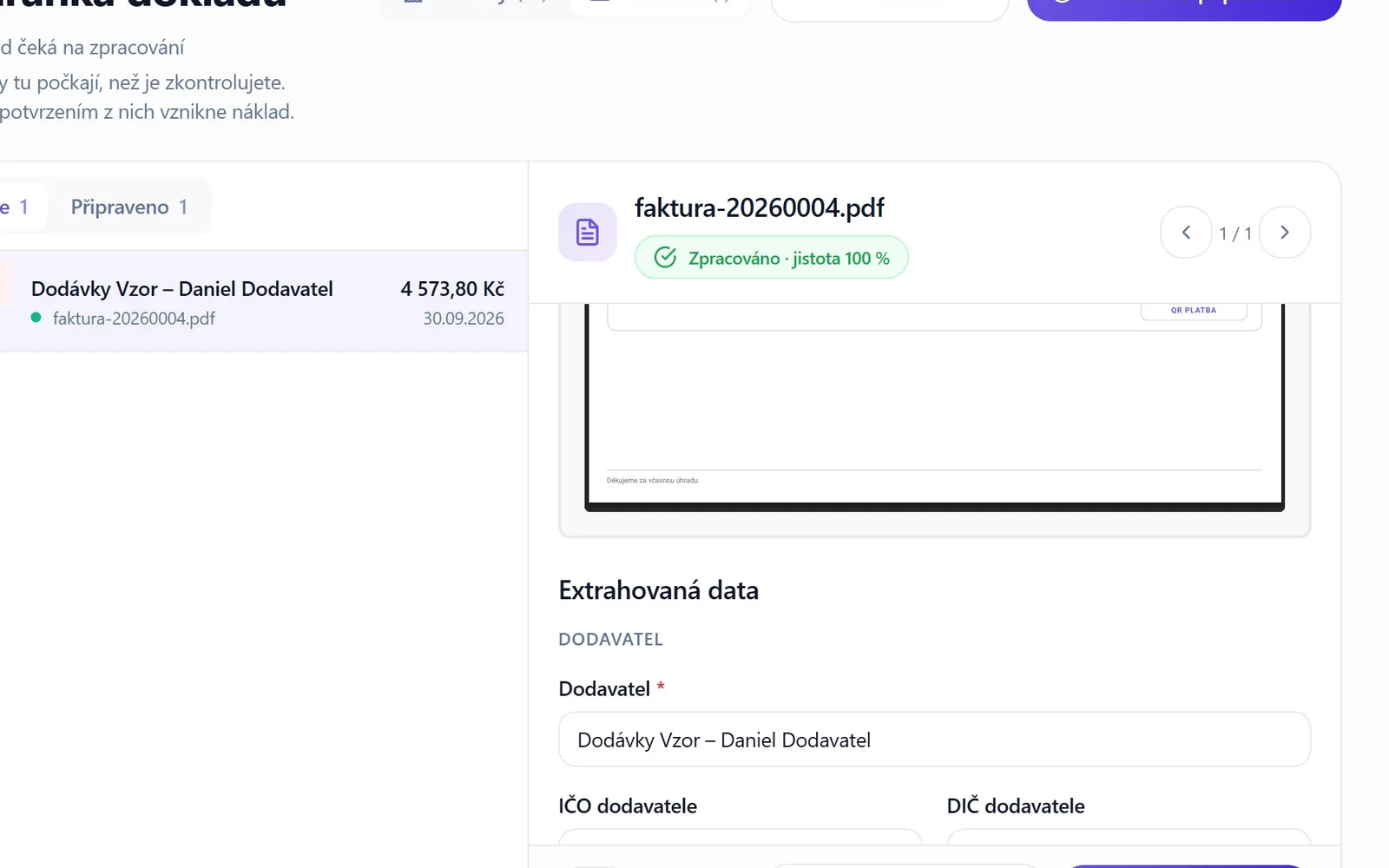Select the Dodávky Vzor – Daniel Dodavatel document row
This screenshot has width=1389, height=868.
(264, 302)
